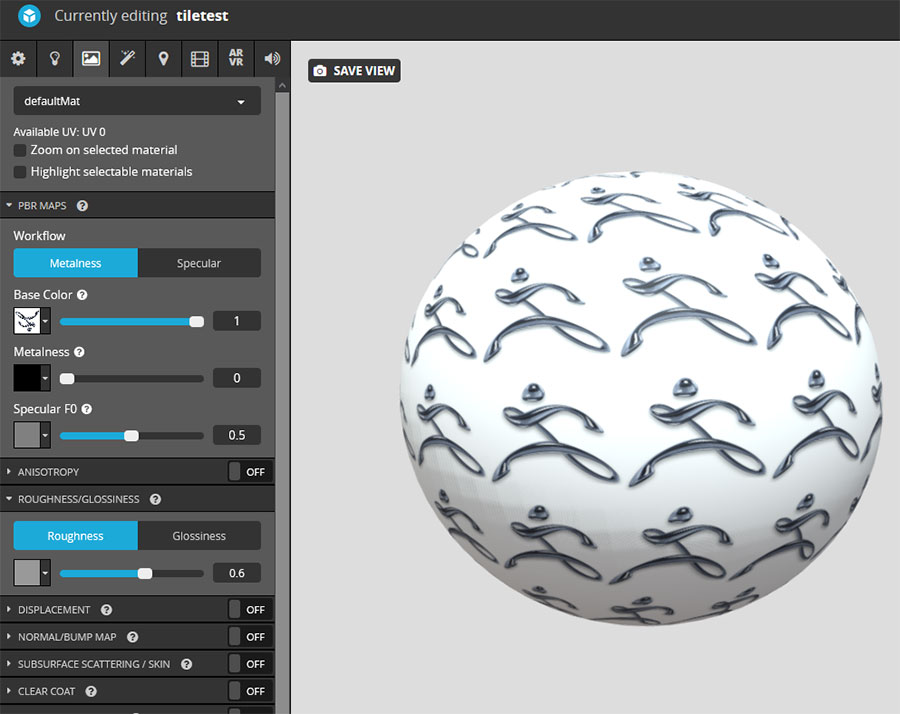Click the black Metalness color swatch
This screenshot has height=714, width=900.
[x=27, y=378]
